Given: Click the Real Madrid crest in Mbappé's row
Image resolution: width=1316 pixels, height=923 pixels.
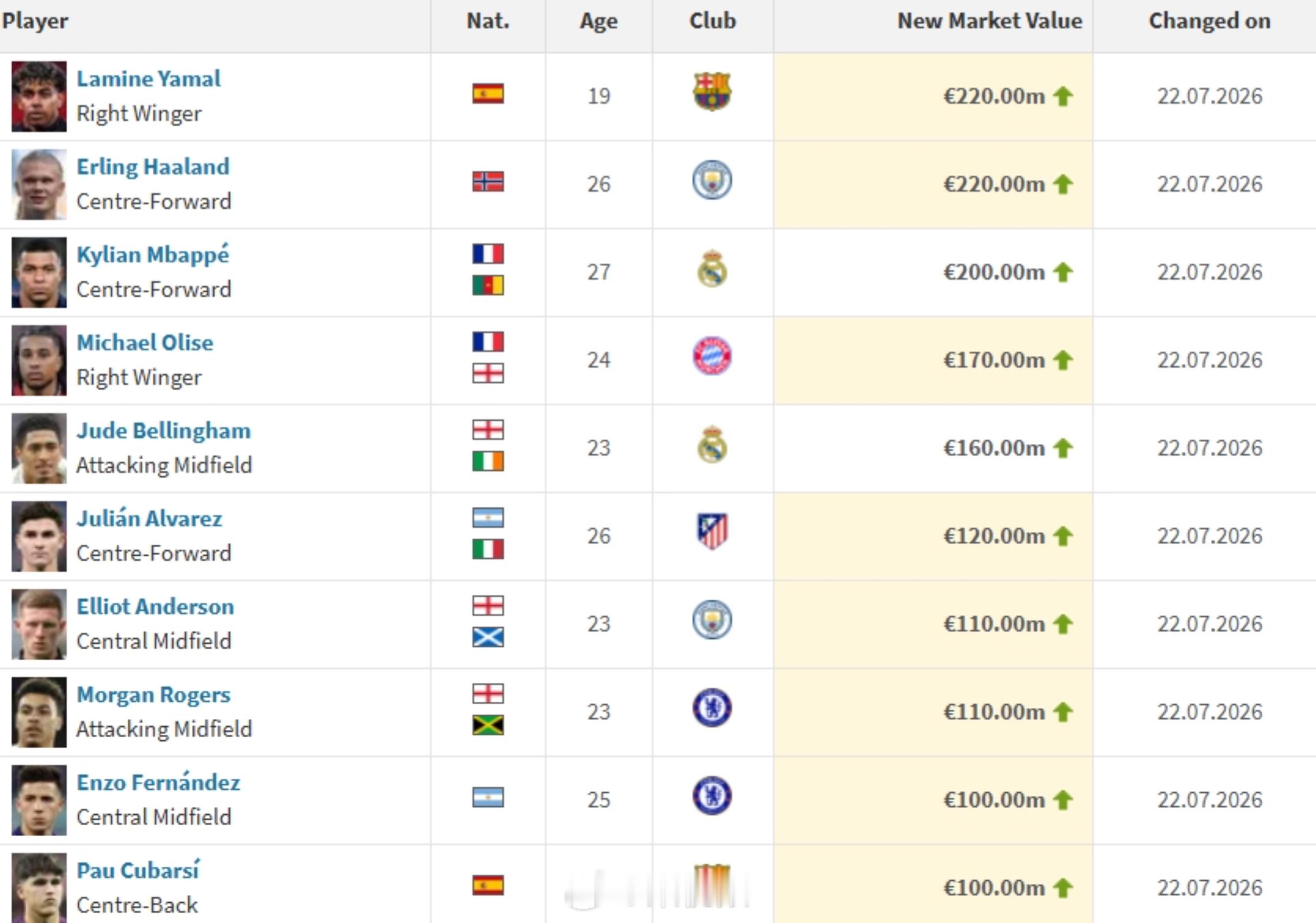Looking at the screenshot, I should [712, 268].
